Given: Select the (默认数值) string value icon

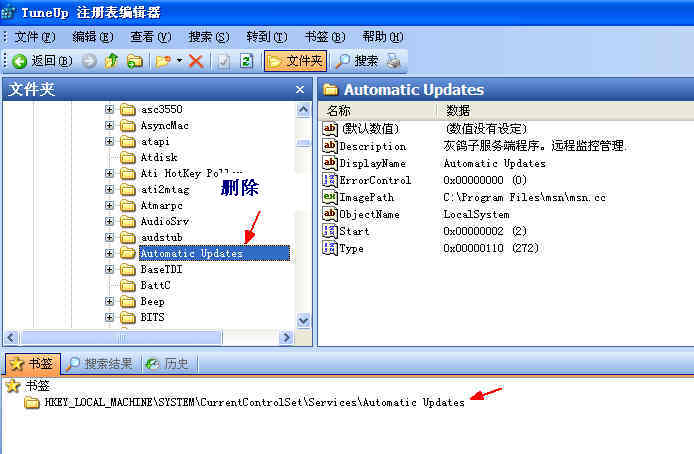Looking at the screenshot, I should [x=330, y=129].
